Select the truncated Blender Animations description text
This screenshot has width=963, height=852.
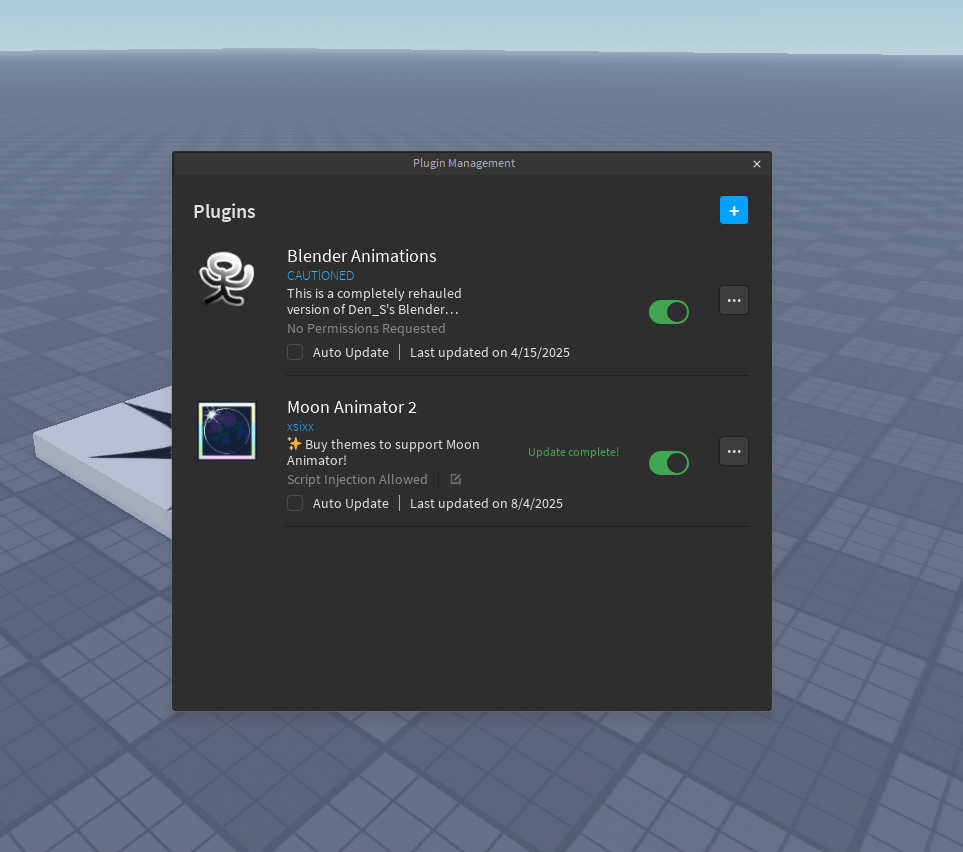[x=374, y=301]
